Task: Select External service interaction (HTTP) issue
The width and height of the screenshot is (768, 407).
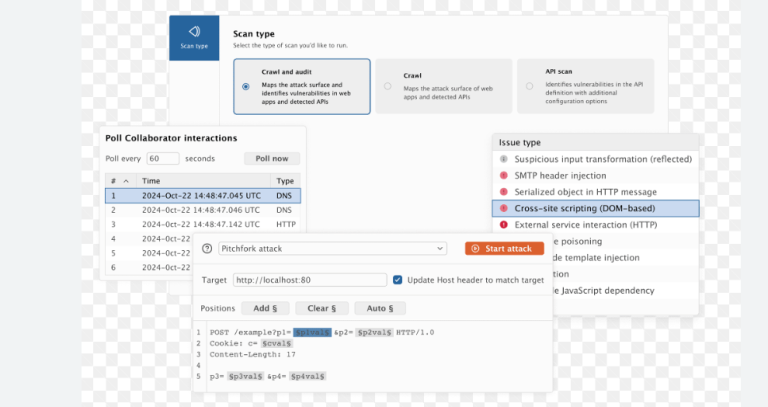Action: (596, 225)
